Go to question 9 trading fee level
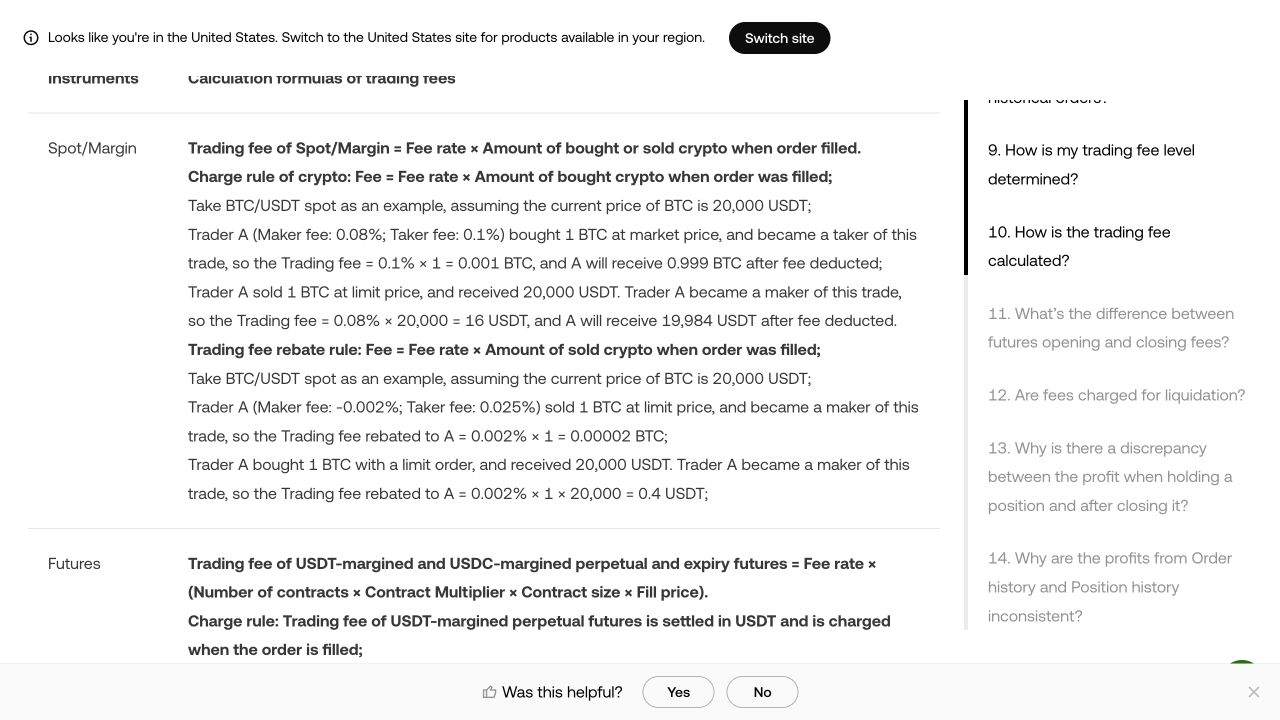1280x720 pixels. point(1091,164)
